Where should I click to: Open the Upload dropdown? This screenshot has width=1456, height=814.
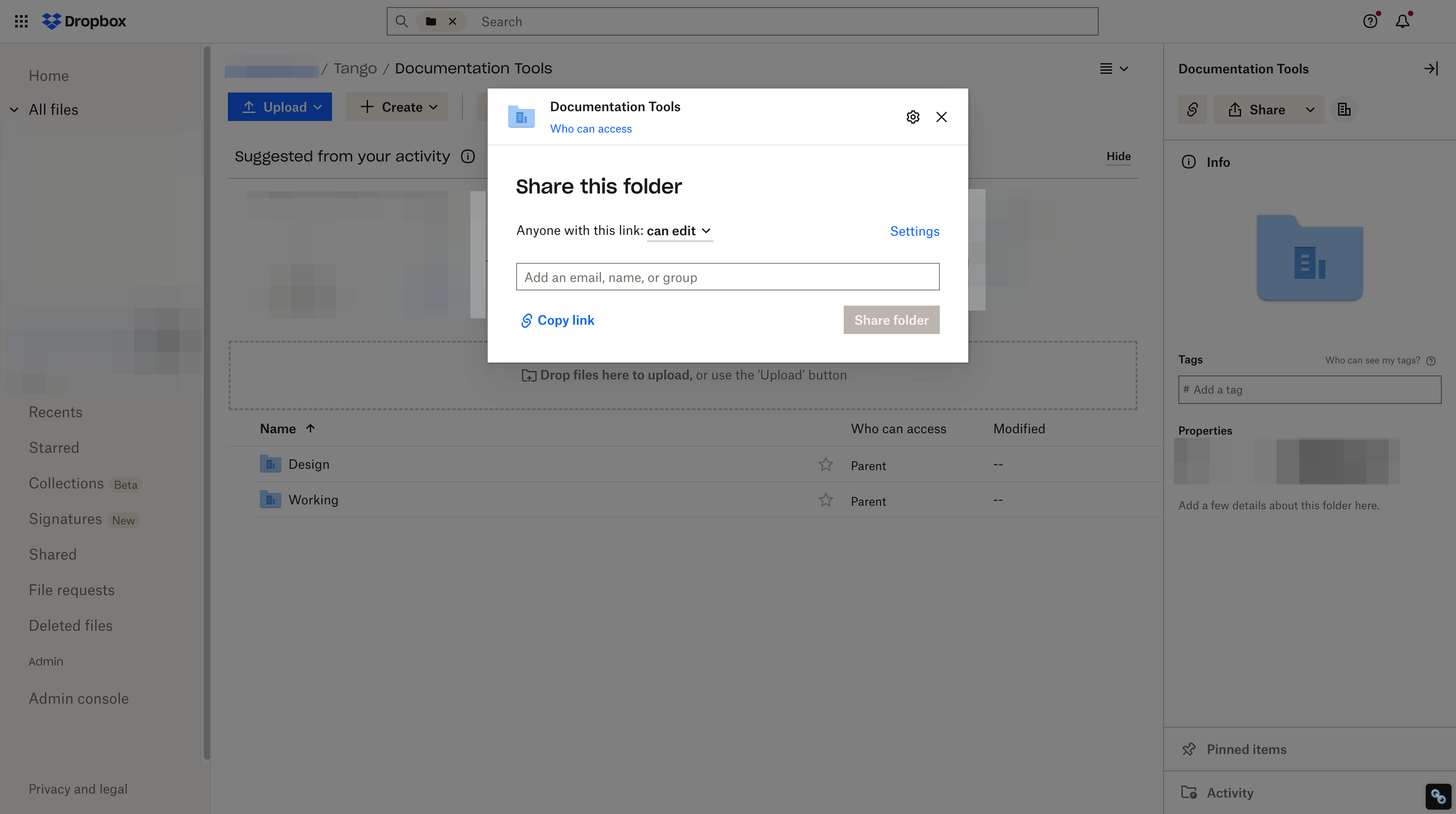coord(280,107)
